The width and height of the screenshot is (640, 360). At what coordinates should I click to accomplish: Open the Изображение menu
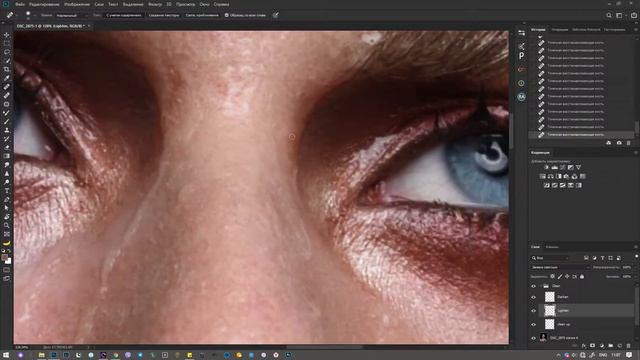click(77, 4)
